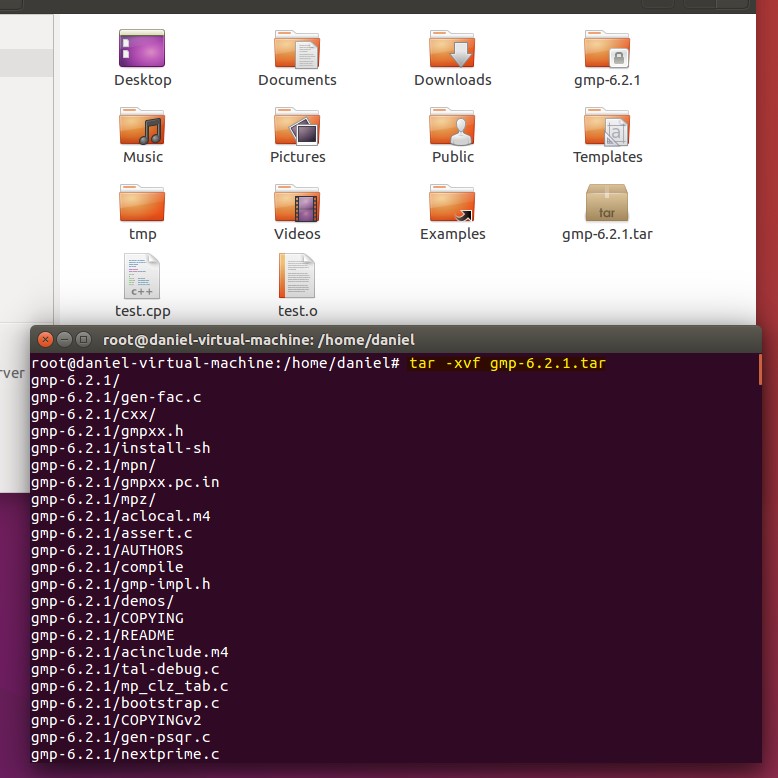Select the test.cpp source file

[x=142, y=278]
